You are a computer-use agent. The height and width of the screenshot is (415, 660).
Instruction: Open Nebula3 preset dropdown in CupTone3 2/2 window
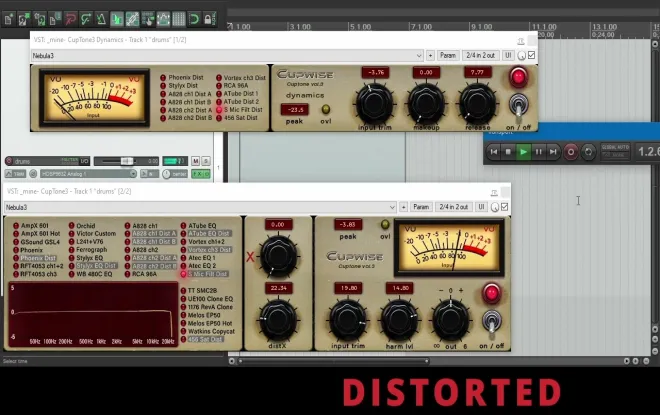(x=200, y=207)
